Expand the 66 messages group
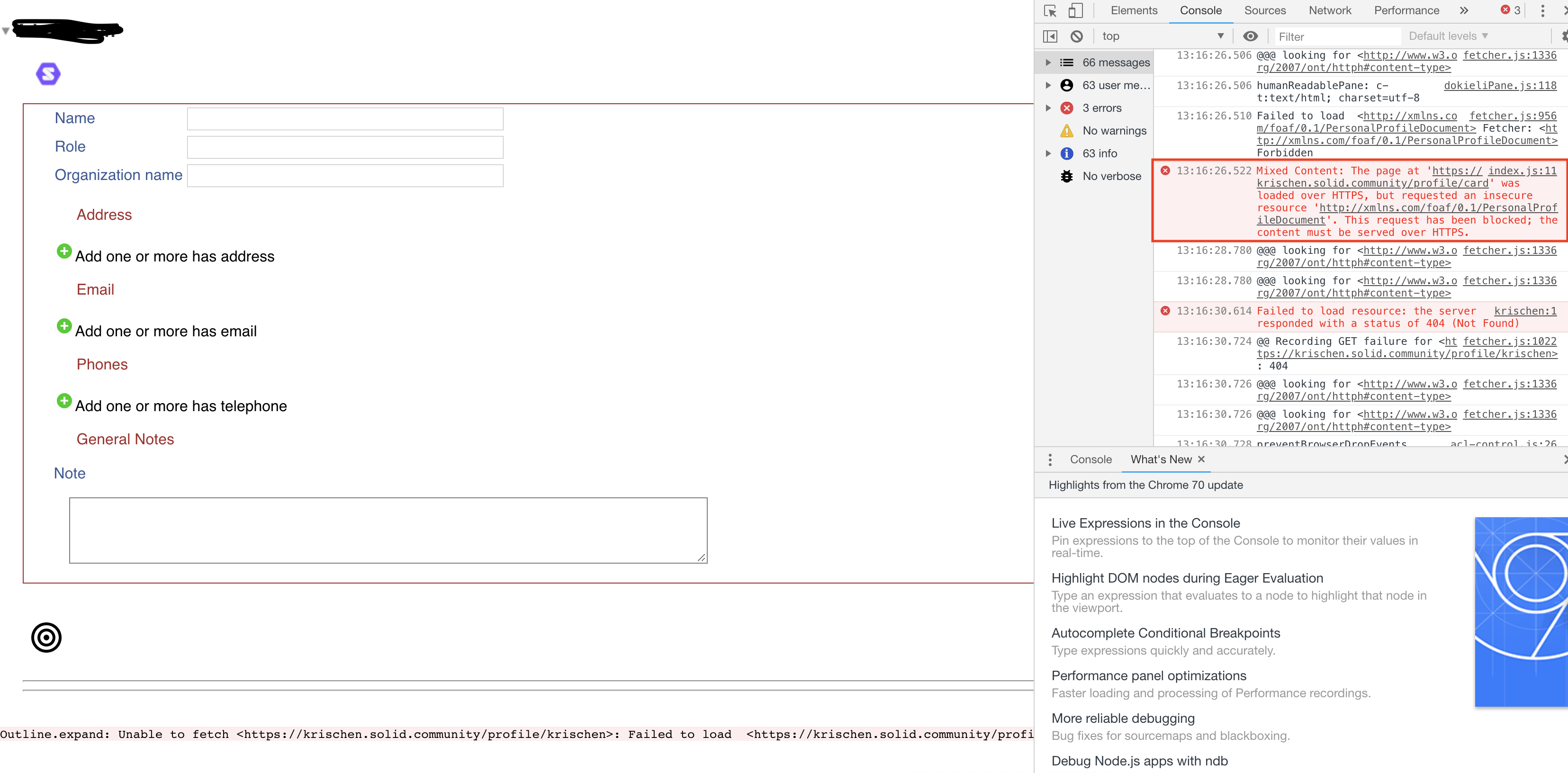 pos(1048,63)
